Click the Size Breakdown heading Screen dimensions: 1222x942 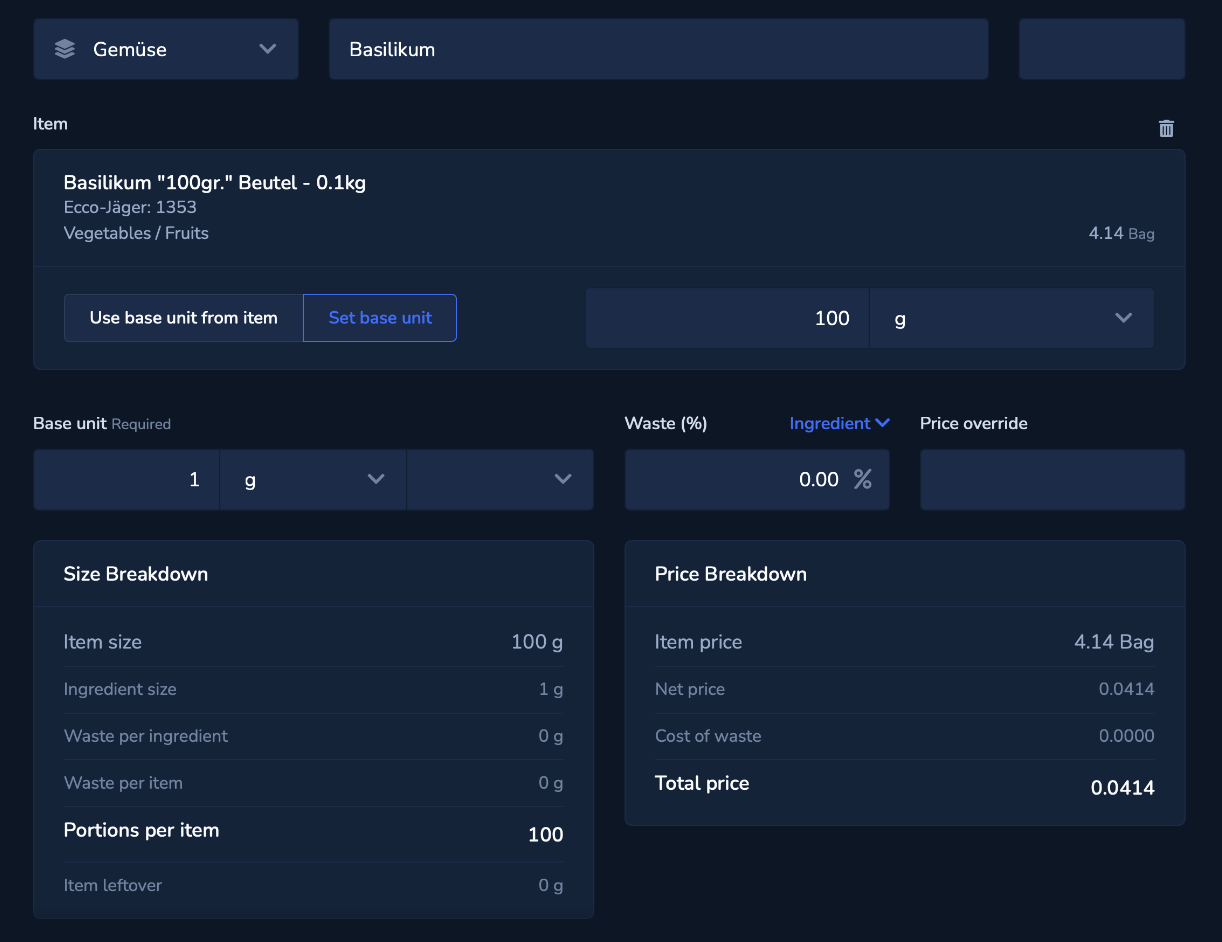(136, 574)
